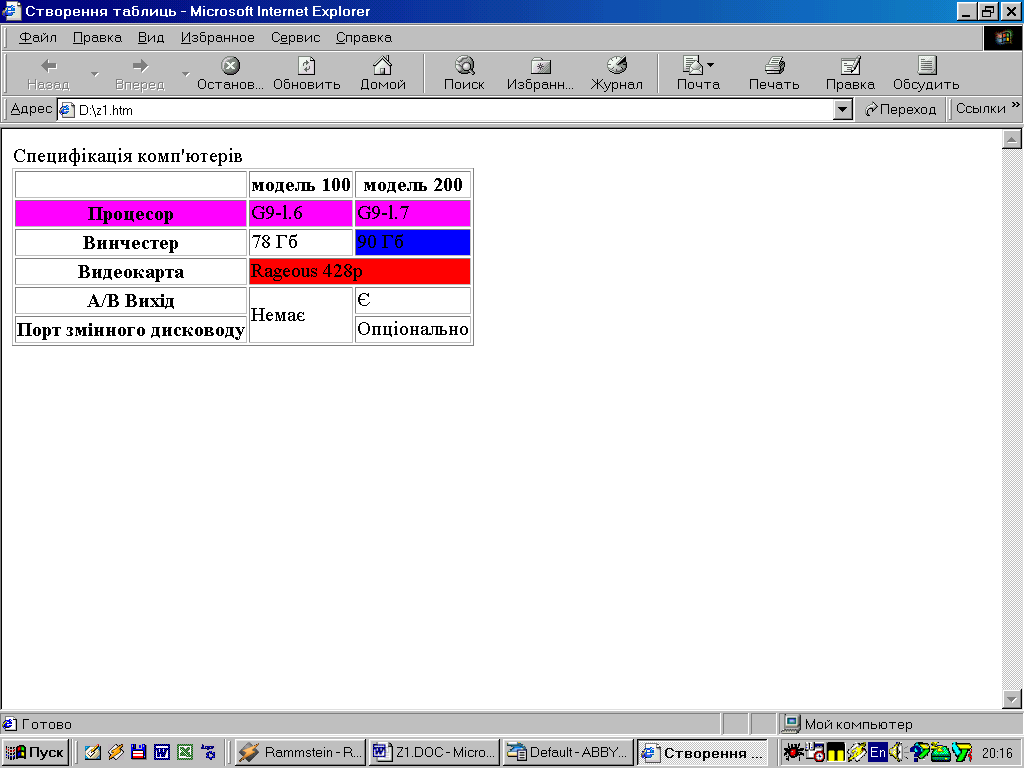Click the Мой компьютер status bar zone
Image resolution: width=1024 pixels, height=768 pixels.
point(899,724)
